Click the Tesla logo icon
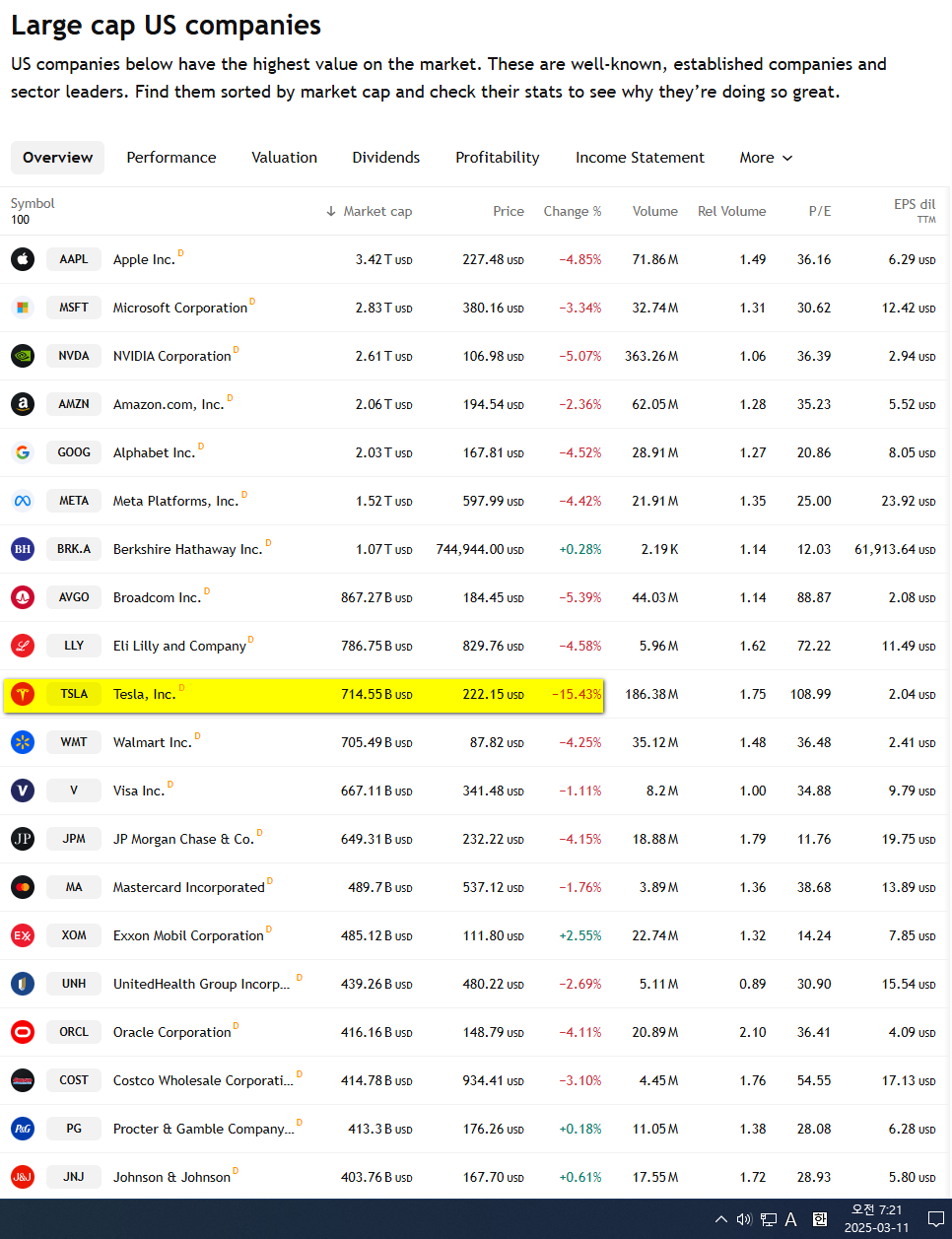The width and height of the screenshot is (952, 1239). click(x=23, y=694)
